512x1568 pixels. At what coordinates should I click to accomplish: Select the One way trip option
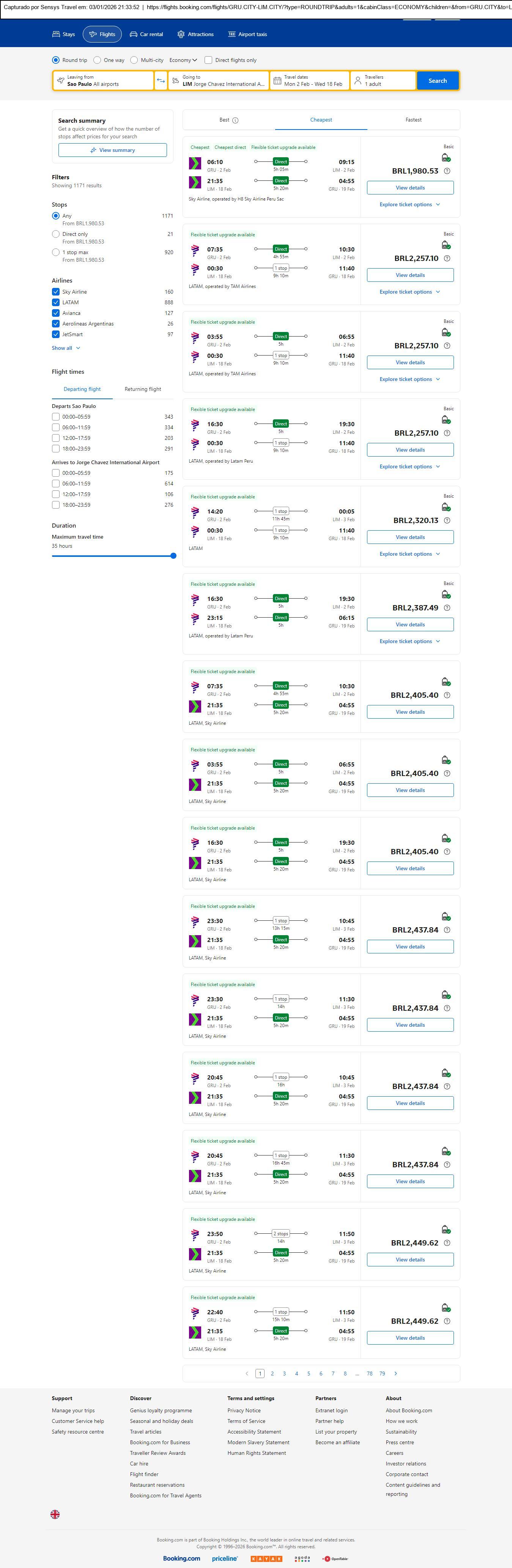pyautogui.click(x=97, y=60)
